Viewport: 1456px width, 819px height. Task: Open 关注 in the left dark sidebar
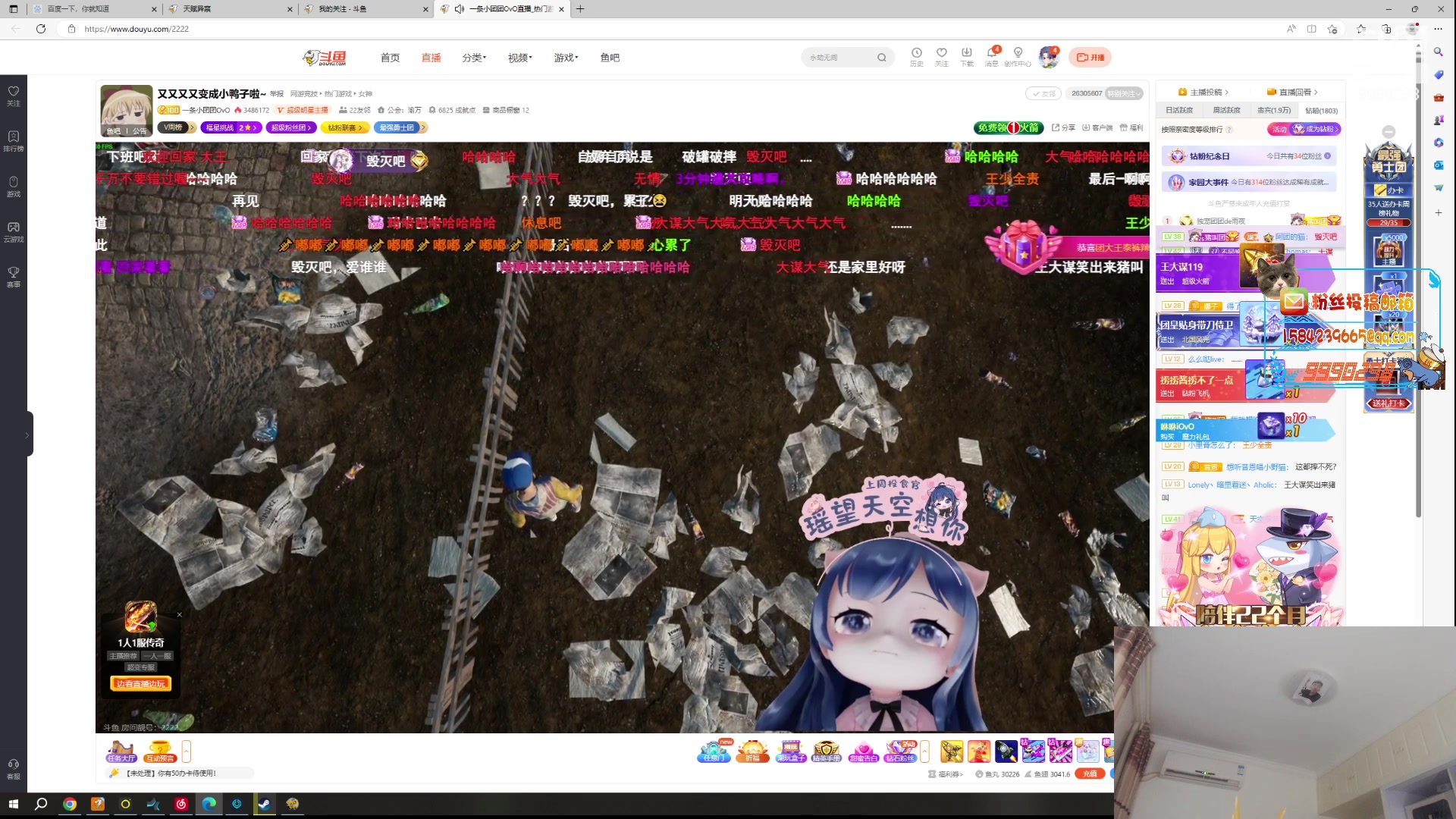tap(13, 96)
